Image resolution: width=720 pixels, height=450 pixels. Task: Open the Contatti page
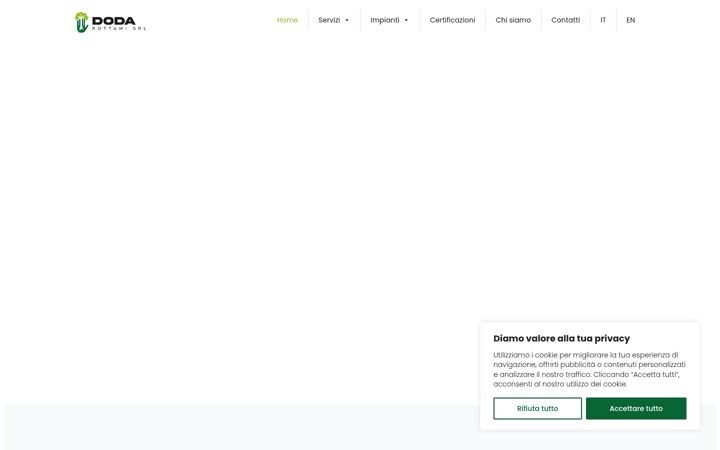[x=565, y=20]
